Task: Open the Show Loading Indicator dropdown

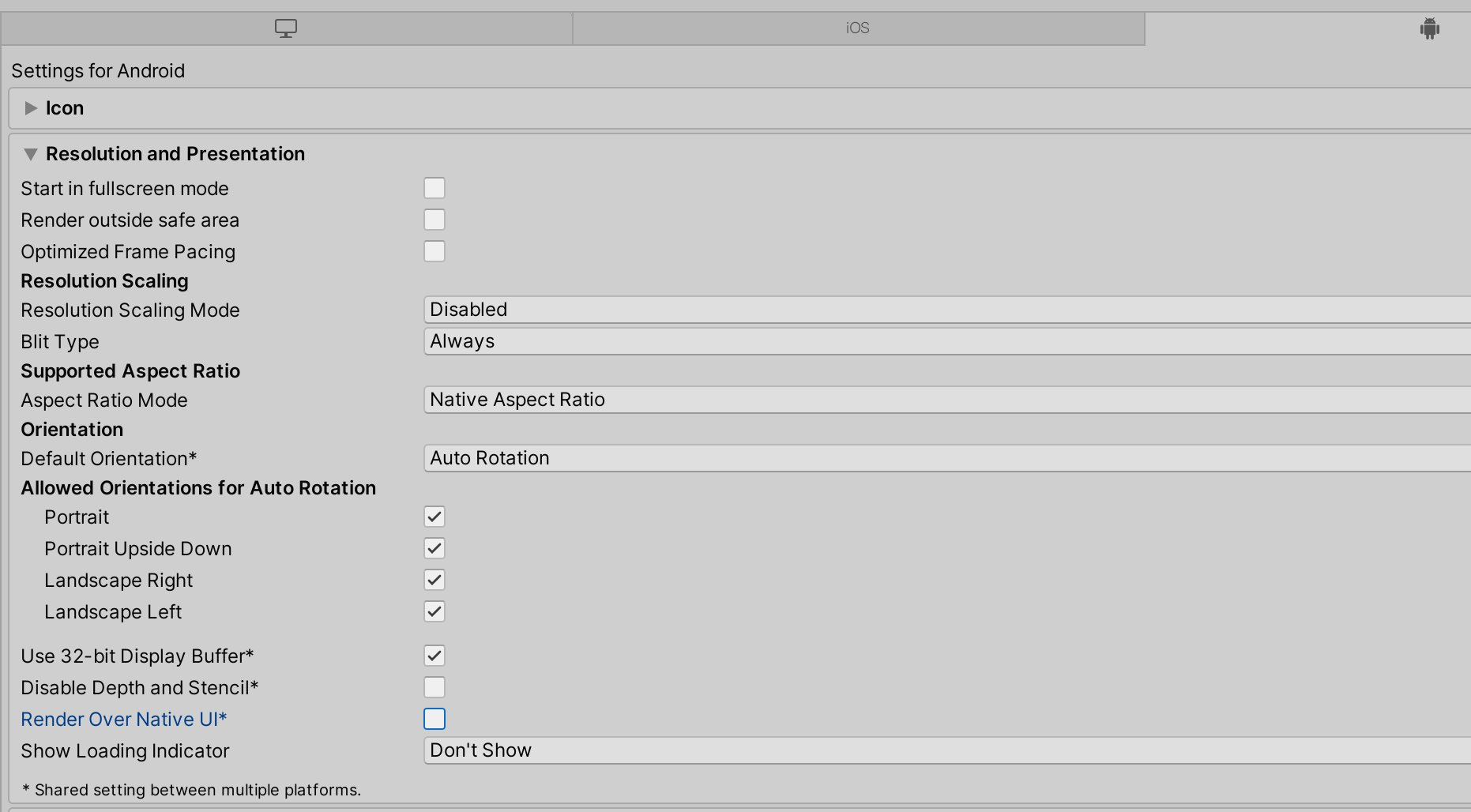Action: point(947,750)
